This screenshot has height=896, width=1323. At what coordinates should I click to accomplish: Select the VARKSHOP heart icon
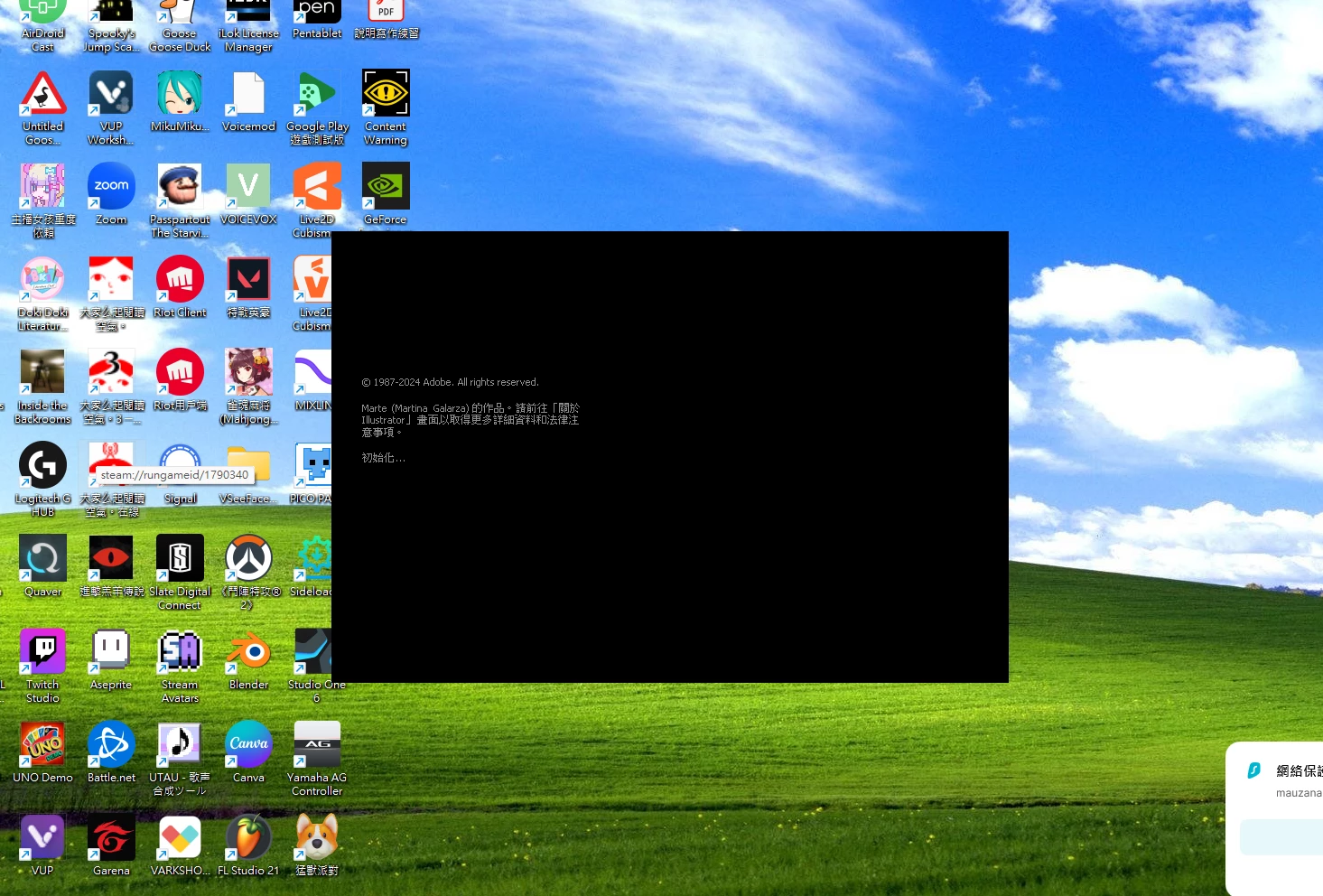(x=180, y=845)
